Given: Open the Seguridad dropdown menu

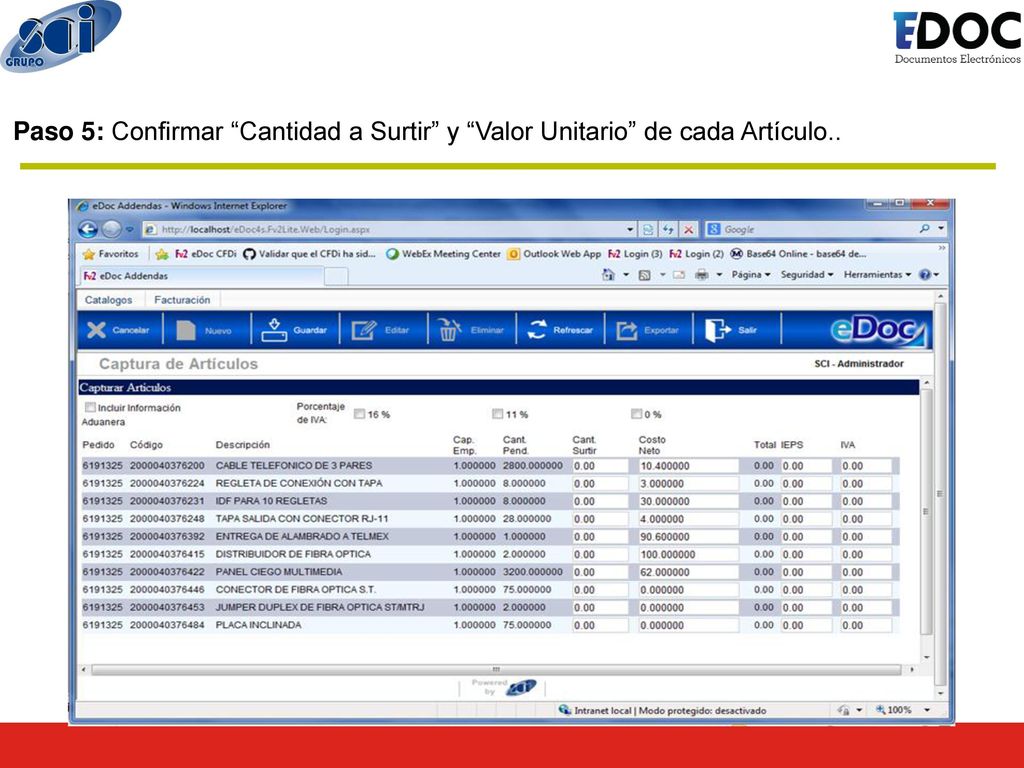Looking at the screenshot, I should [x=807, y=275].
